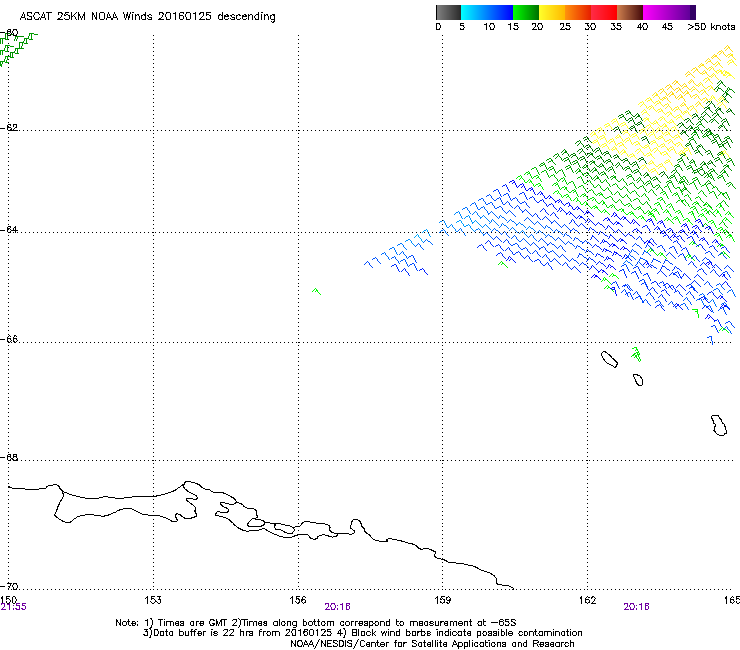The height and width of the screenshot is (650, 740).
Task: Click the purple 20:16 time near longitude 156
Action: click(x=337, y=607)
